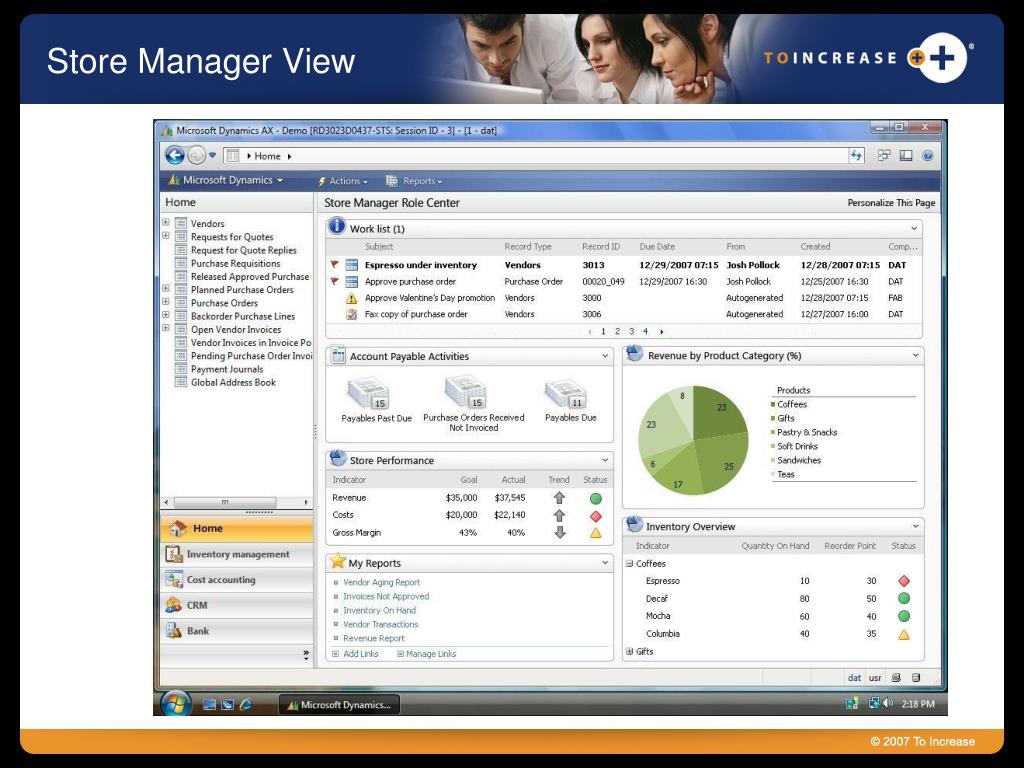Click the Revenue by Product Category icon
Image resolution: width=1024 pixels, height=768 pixels.
pos(634,354)
